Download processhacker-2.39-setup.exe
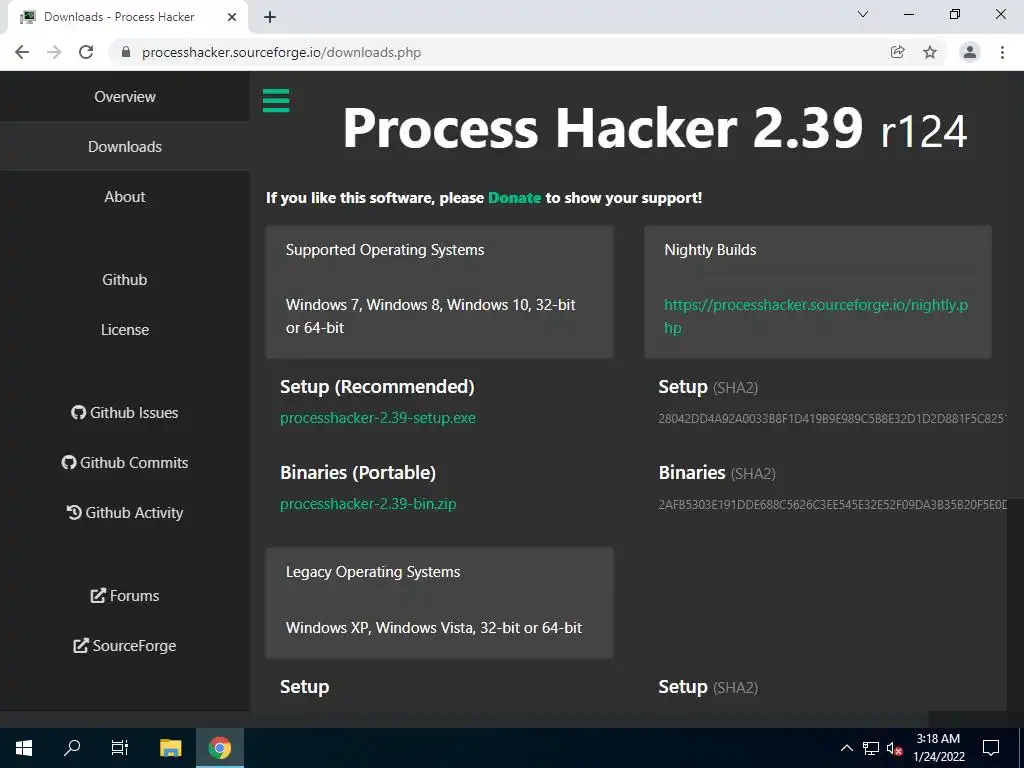The width and height of the screenshot is (1024, 768). pyautogui.click(x=377, y=418)
